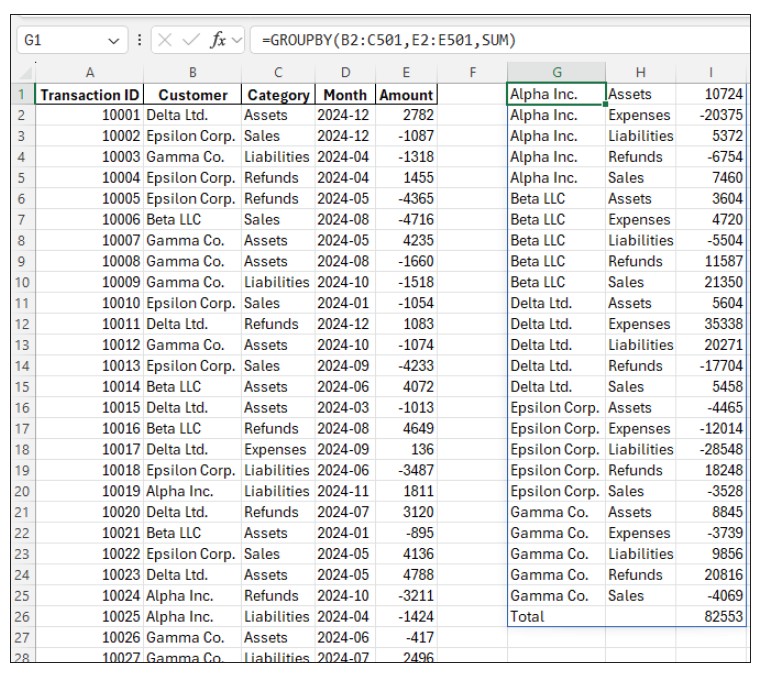The image size is (759, 685).
Task: Click the formula bar with GROUPBY formula
Action: (x=500, y=40)
